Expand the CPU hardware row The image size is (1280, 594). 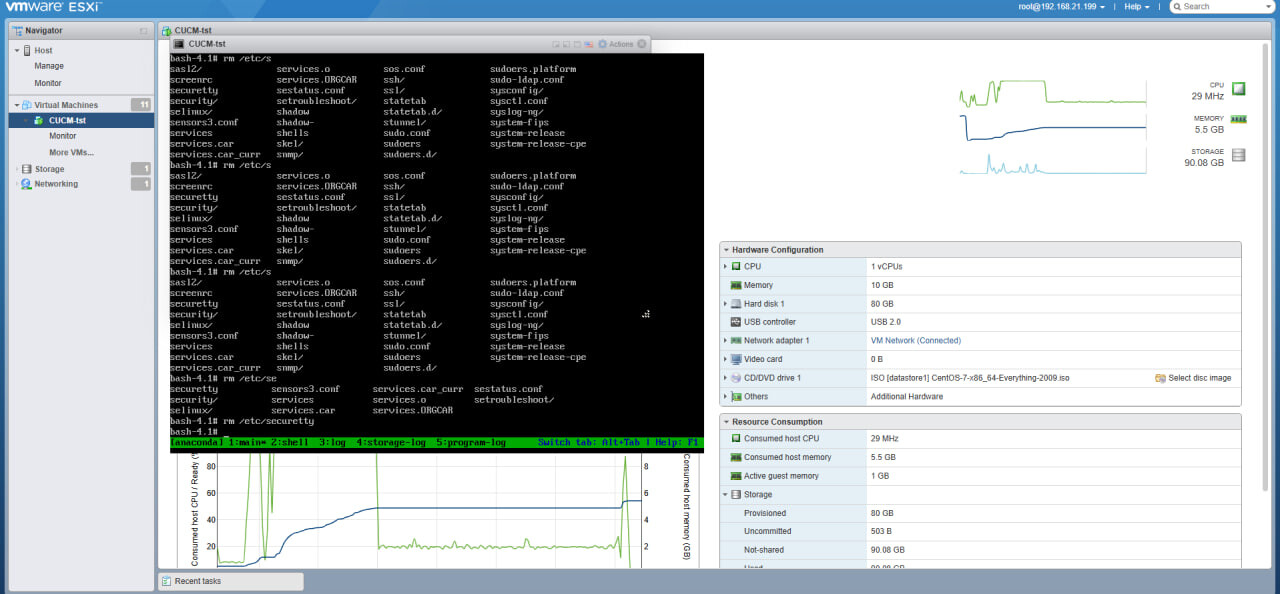[x=725, y=267]
